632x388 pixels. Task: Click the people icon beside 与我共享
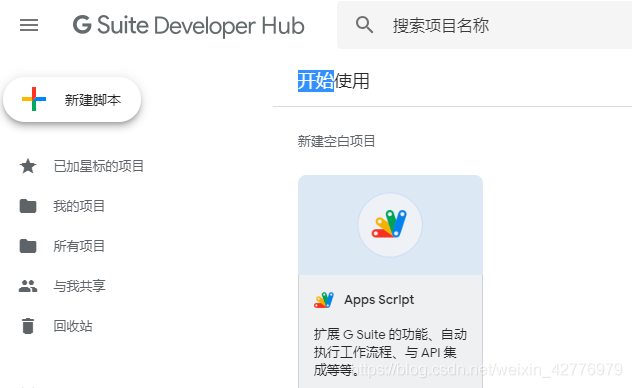click(x=28, y=286)
